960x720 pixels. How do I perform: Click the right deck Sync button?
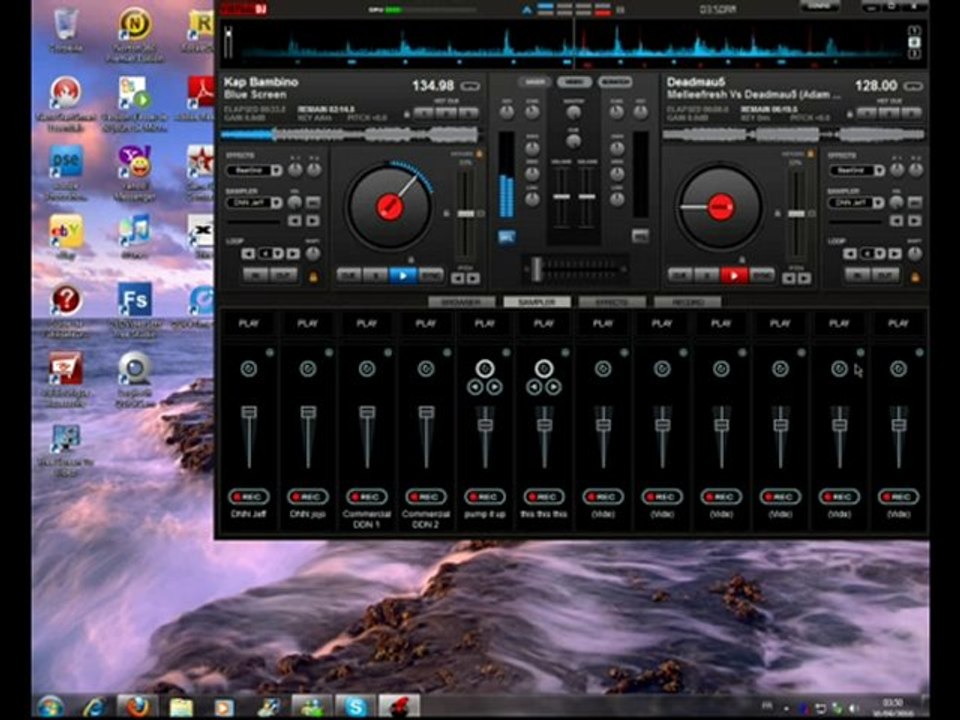762,276
